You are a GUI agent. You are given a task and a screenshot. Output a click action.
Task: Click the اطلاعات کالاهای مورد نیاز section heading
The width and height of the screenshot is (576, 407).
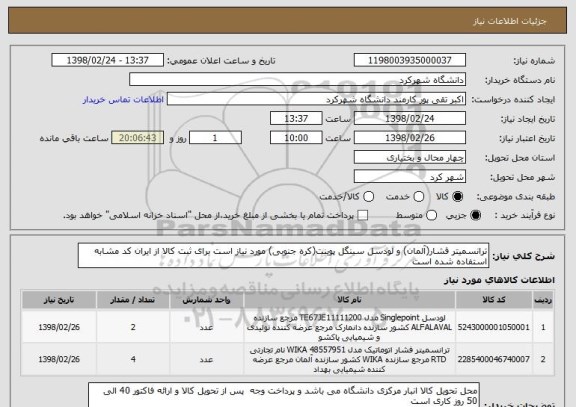click(499, 280)
